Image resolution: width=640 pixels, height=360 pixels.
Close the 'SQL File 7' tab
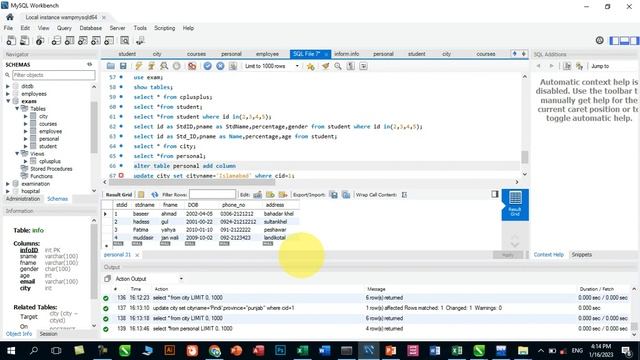326,54
